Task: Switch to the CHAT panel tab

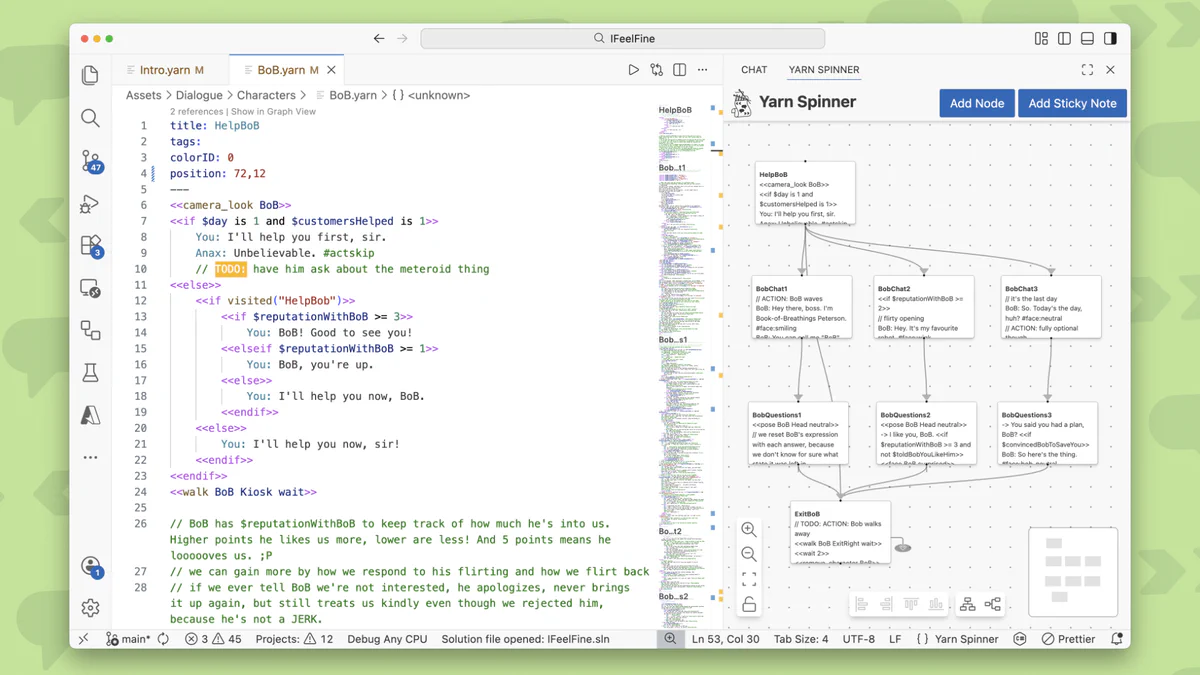Action: (x=754, y=70)
